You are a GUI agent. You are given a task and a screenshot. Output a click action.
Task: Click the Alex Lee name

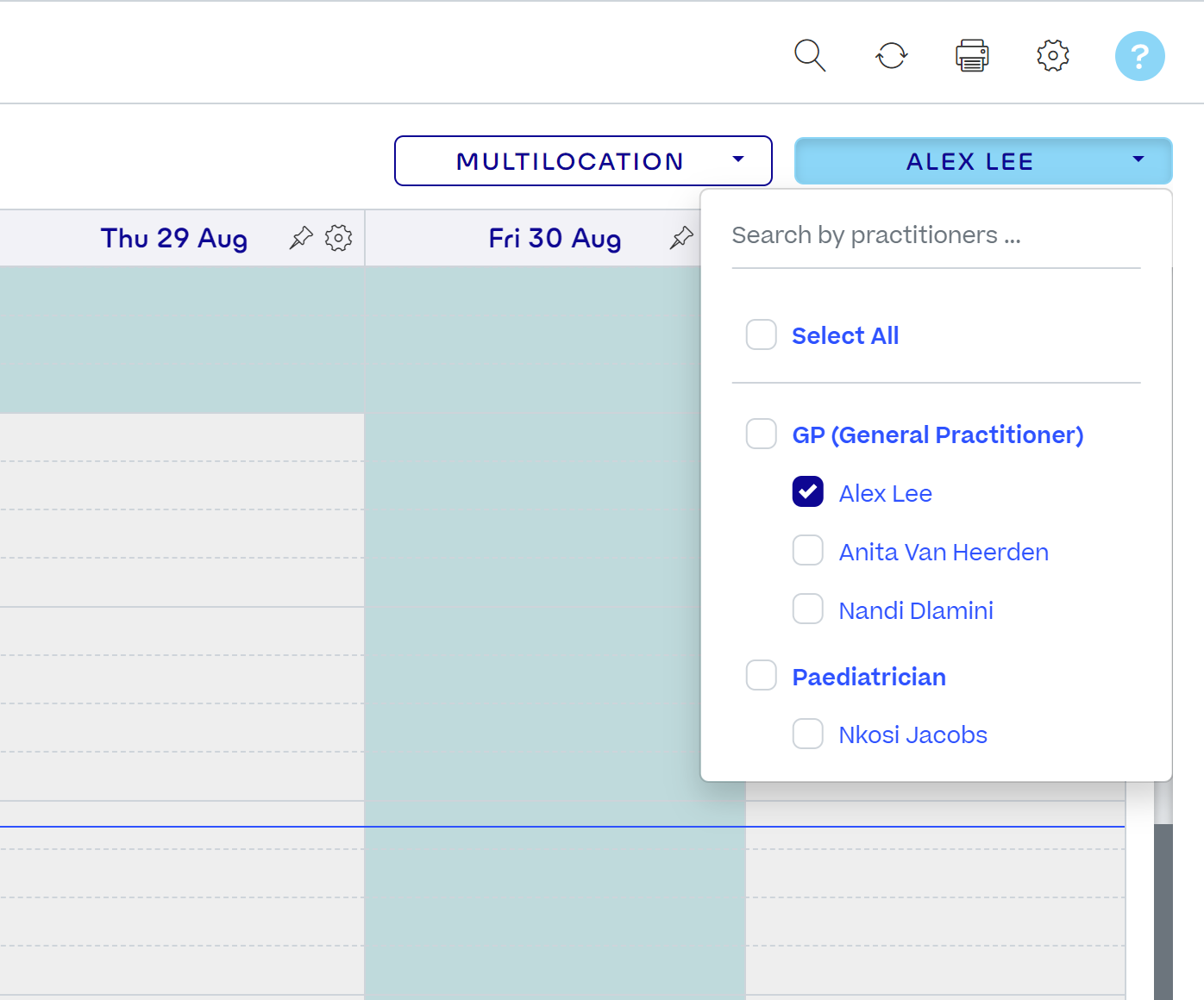886,494
